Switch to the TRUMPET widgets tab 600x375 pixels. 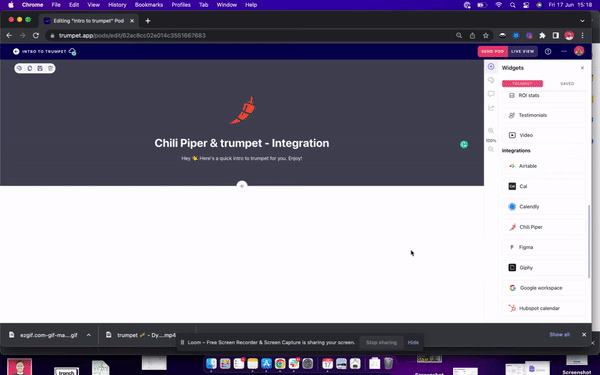(x=522, y=83)
